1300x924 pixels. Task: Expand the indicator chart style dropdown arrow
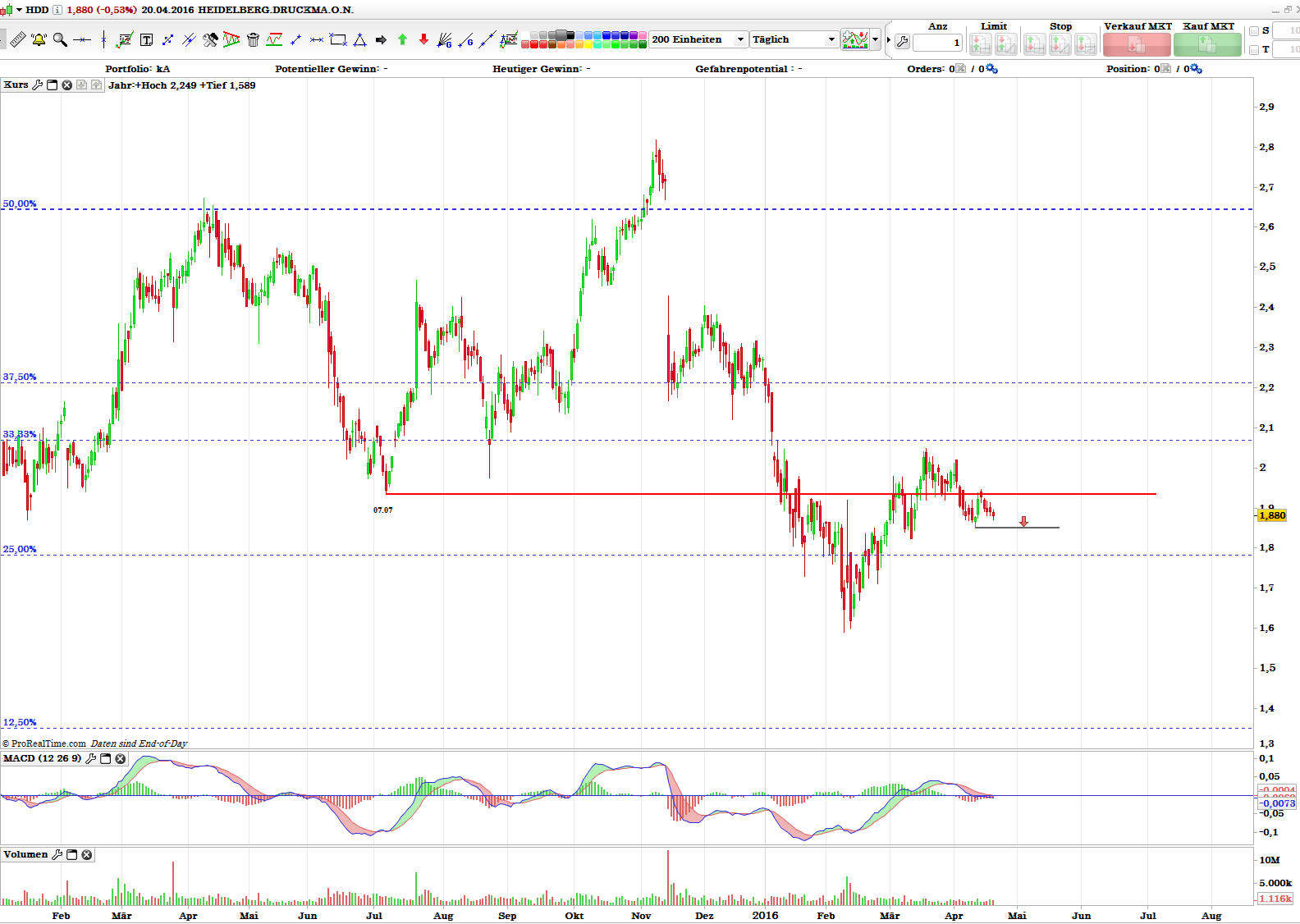[x=876, y=39]
